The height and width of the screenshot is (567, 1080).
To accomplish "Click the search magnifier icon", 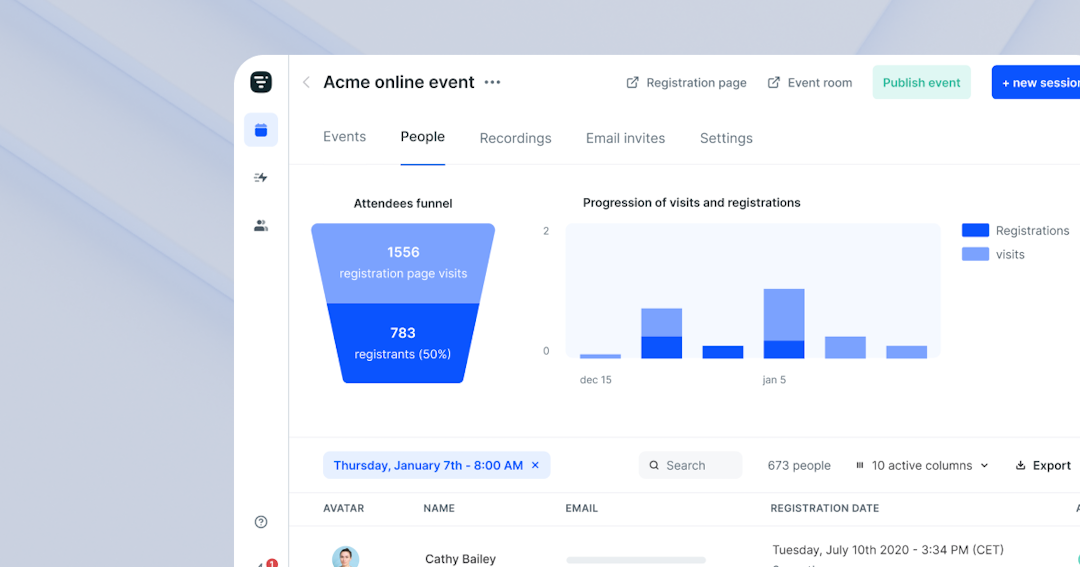I will [x=654, y=465].
